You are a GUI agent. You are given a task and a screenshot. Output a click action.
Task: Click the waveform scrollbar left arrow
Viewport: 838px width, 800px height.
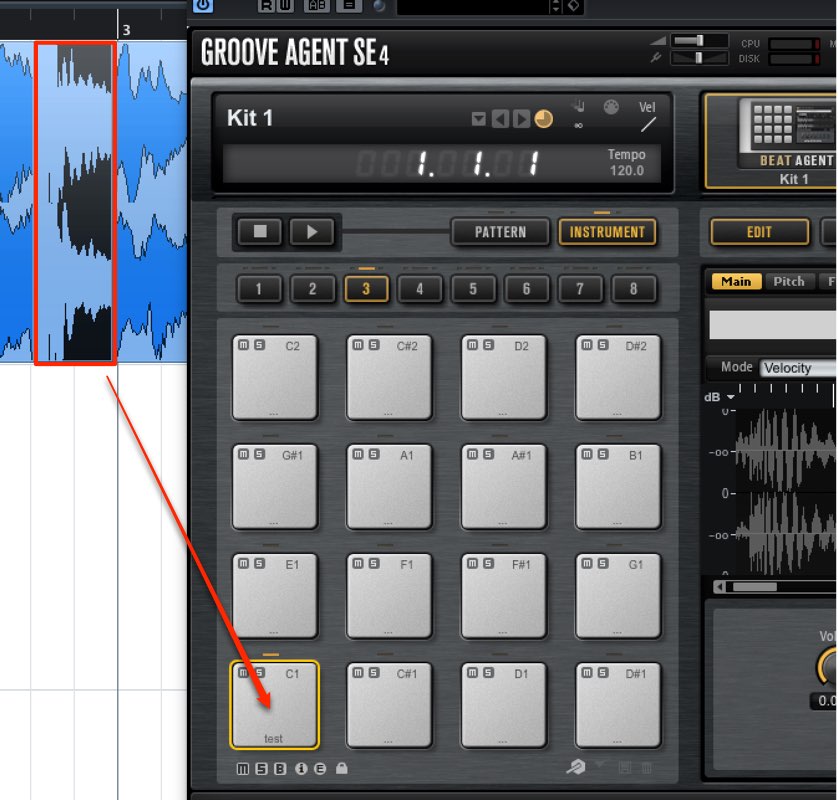tap(720, 587)
